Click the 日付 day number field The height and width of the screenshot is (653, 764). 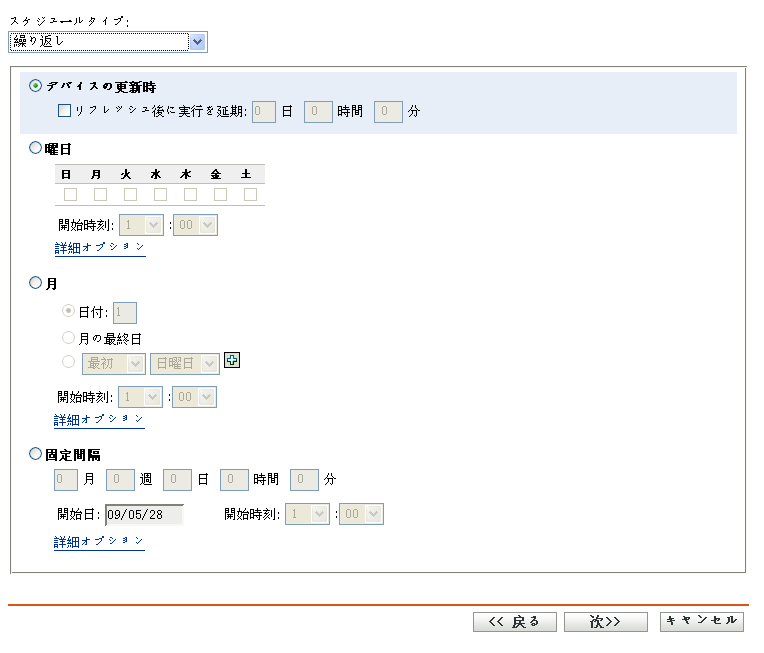tap(125, 313)
